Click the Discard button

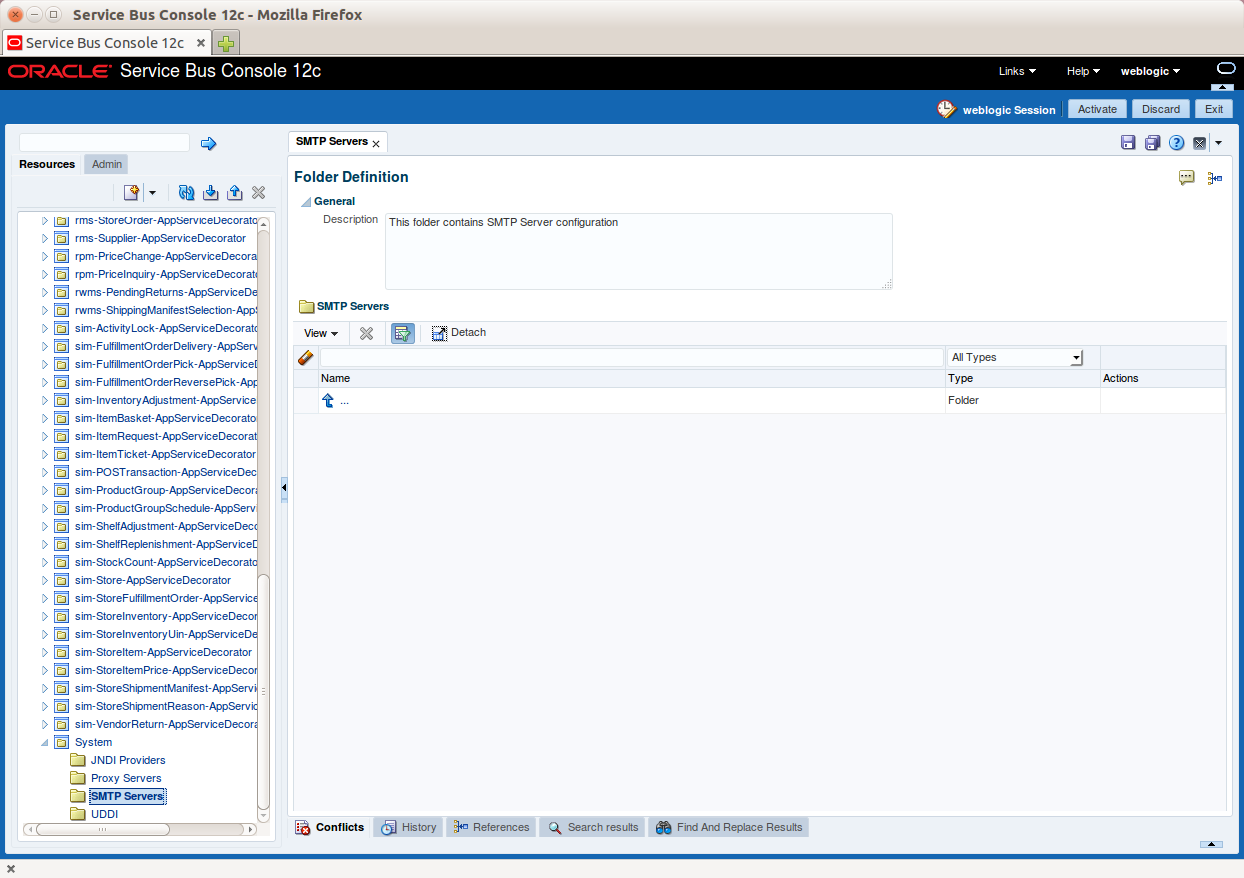pyautogui.click(x=1161, y=109)
